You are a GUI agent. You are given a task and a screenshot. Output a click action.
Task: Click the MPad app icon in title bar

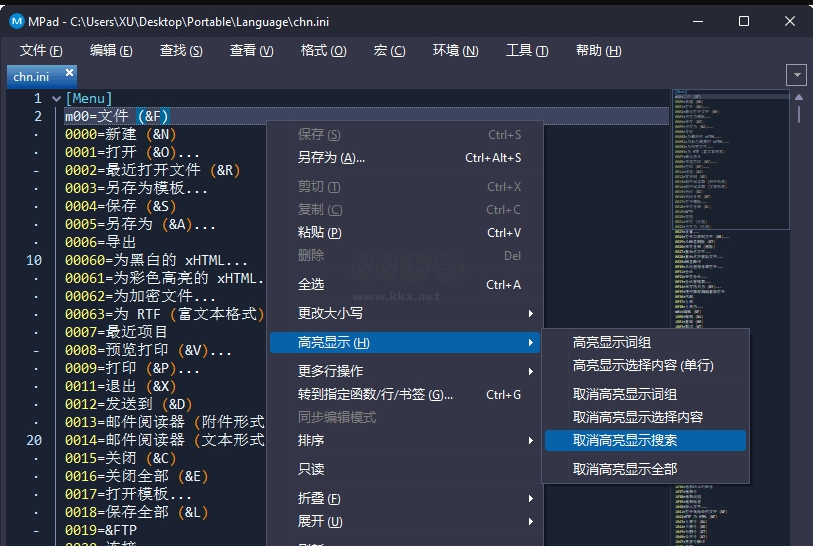17,21
